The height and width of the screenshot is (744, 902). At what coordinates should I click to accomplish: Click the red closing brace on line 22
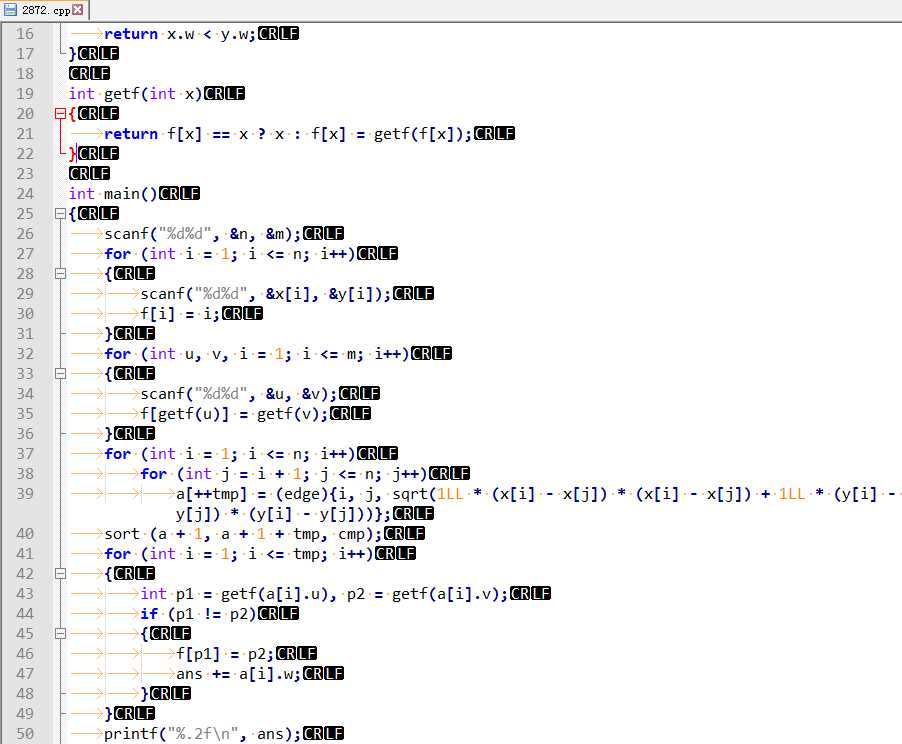pyautogui.click(x=72, y=154)
